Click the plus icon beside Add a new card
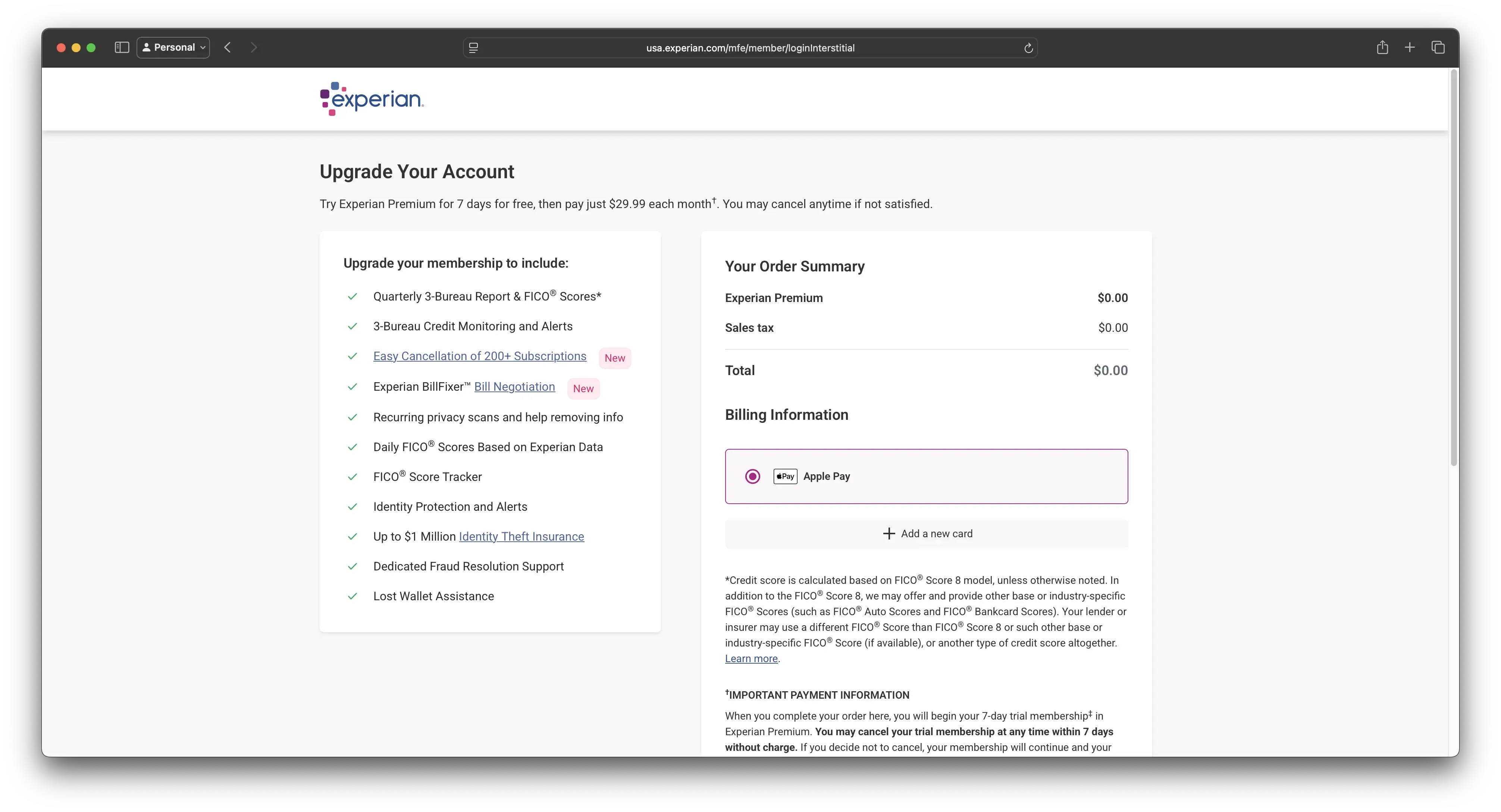The width and height of the screenshot is (1501, 812). 889,534
